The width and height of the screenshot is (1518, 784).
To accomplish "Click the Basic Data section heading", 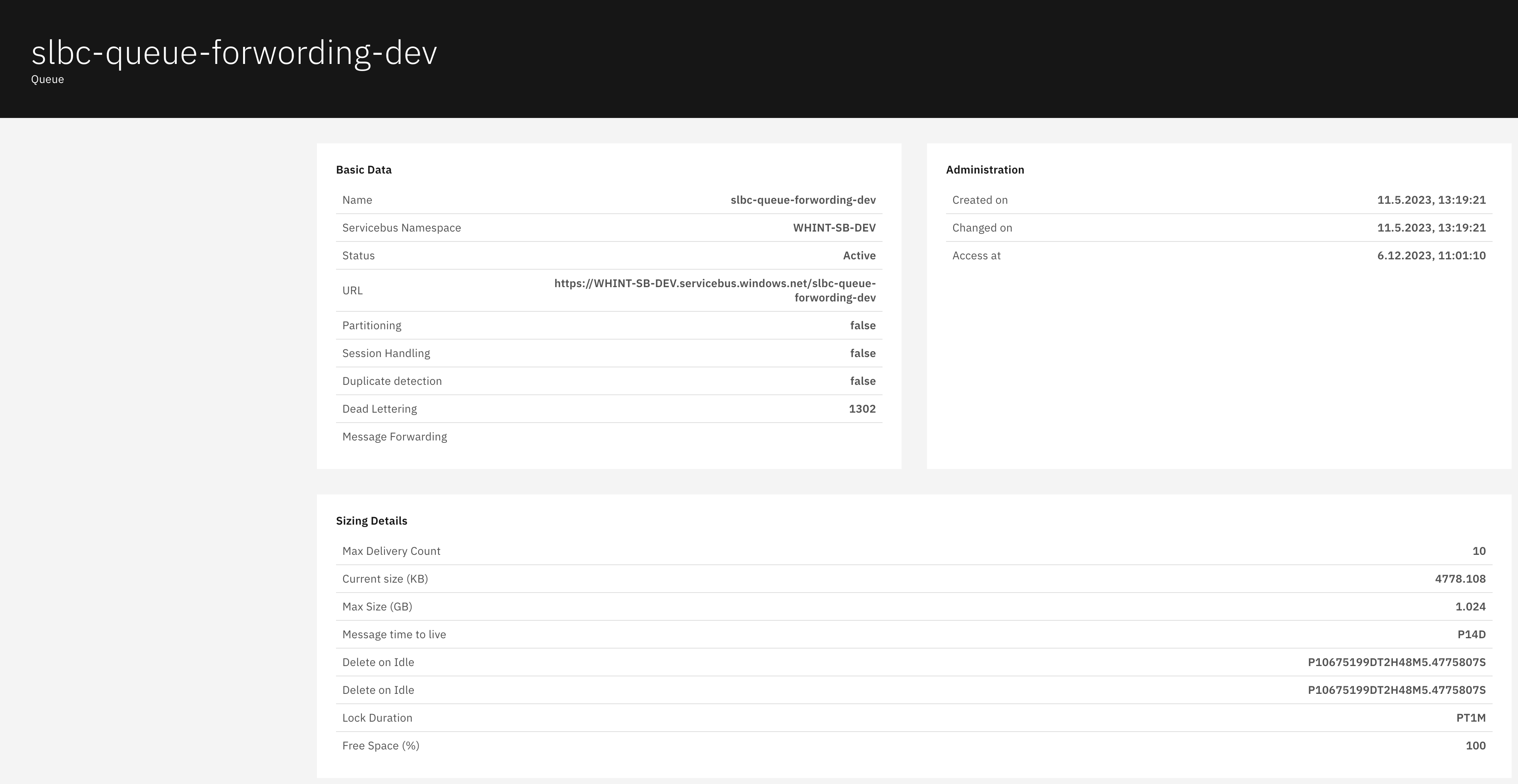I will click(363, 170).
